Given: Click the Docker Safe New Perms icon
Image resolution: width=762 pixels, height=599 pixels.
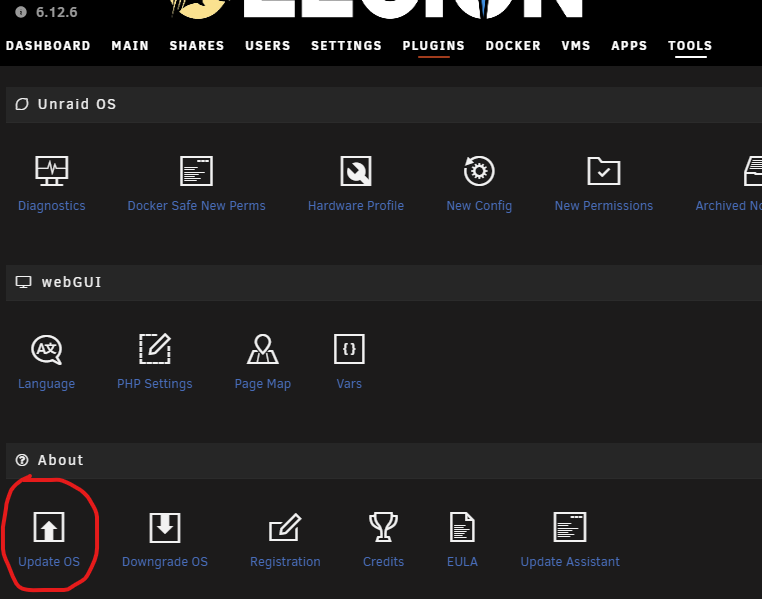Looking at the screenshot, I should [196, 171].
